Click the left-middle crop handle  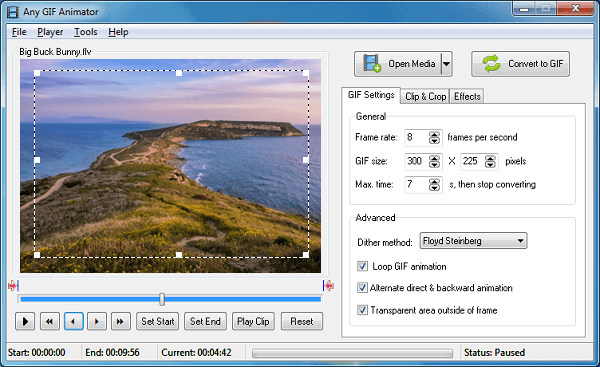(x=37, y=160)
